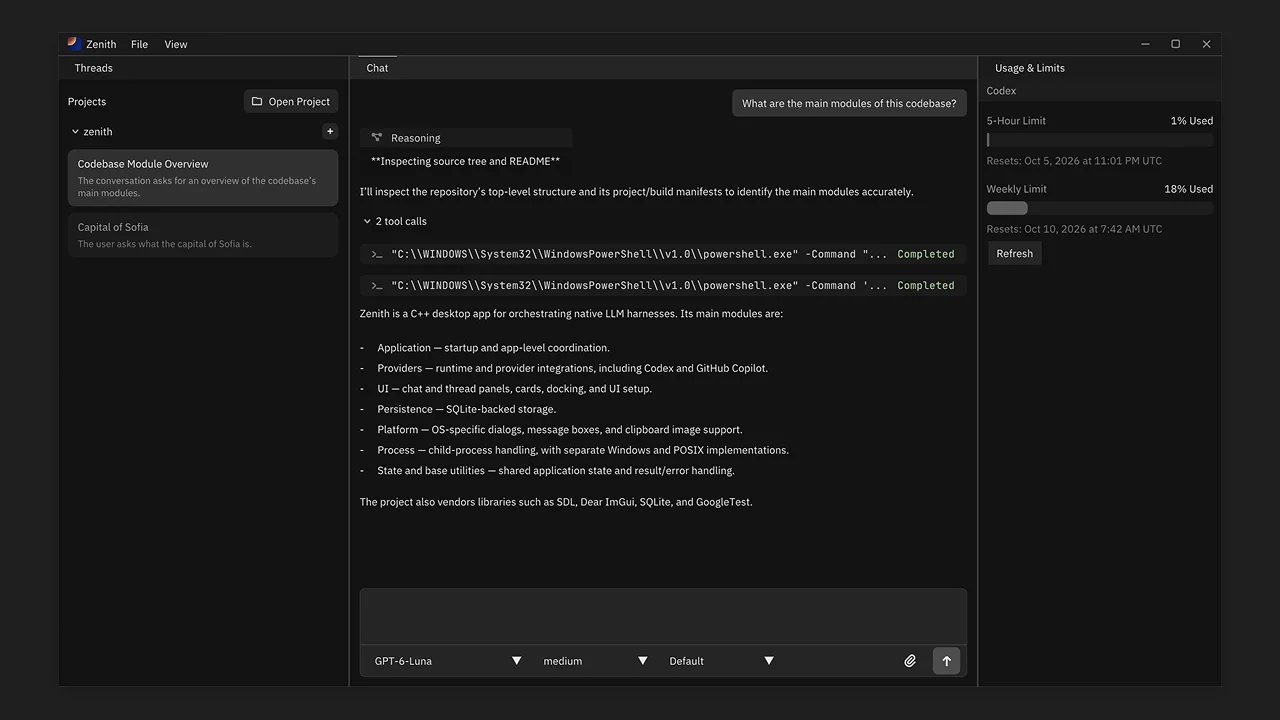Click the paperclip attach file icon

coord(910,661)
